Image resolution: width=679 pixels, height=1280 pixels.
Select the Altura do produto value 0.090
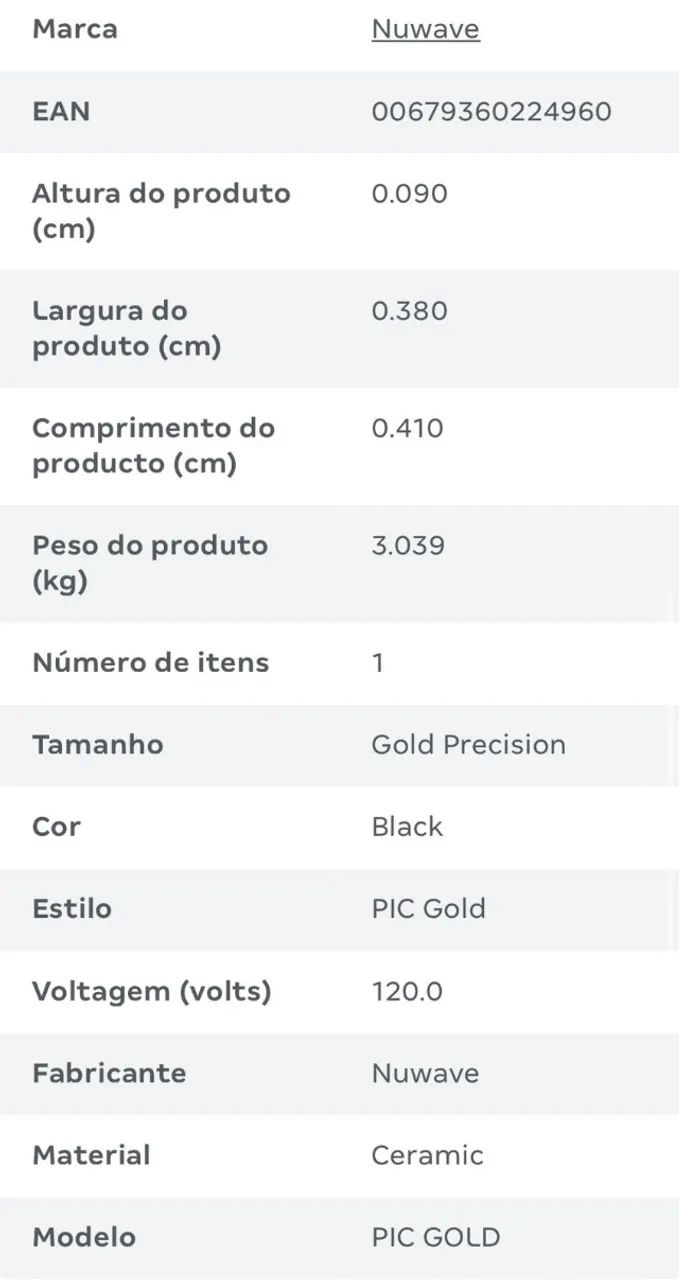(409, 193)
